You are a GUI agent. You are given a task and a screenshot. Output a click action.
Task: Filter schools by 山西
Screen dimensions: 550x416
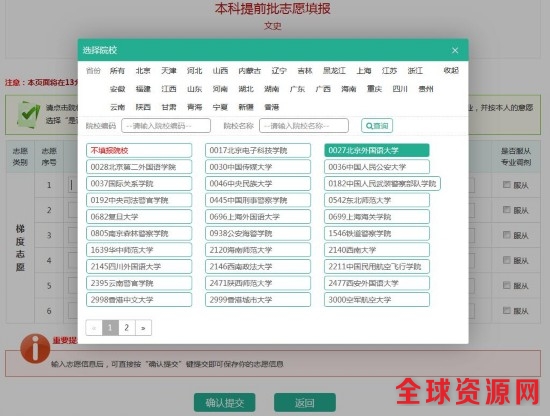coord(220,71)
